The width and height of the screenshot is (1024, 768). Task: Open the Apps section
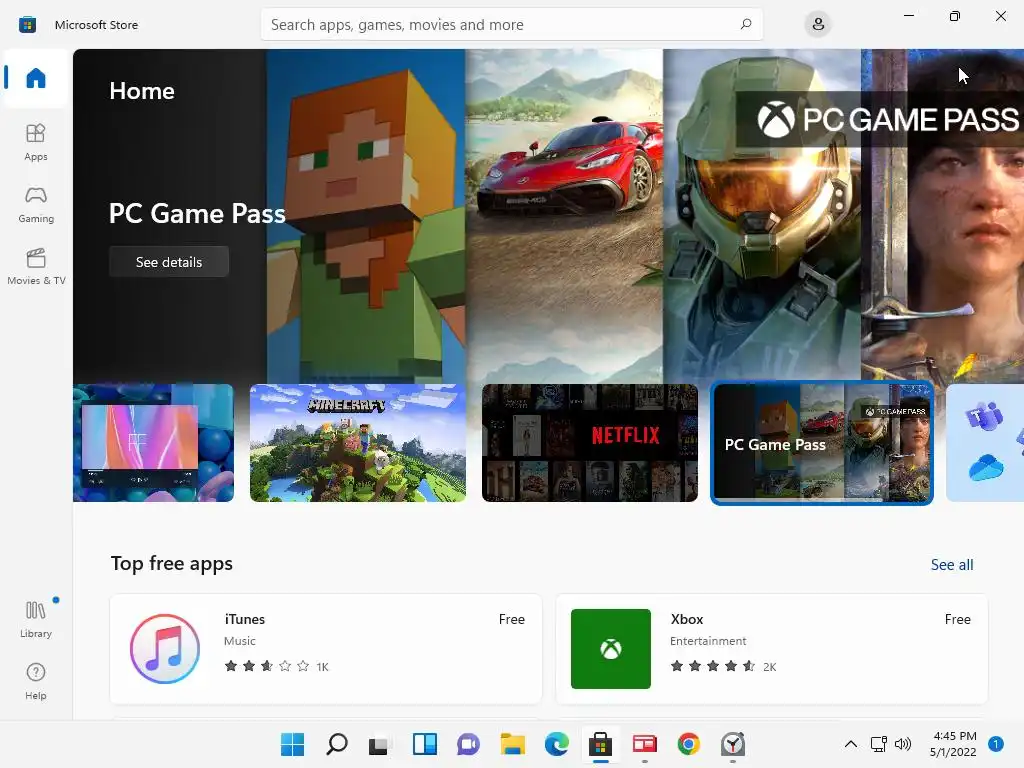(x=36, y=142)
